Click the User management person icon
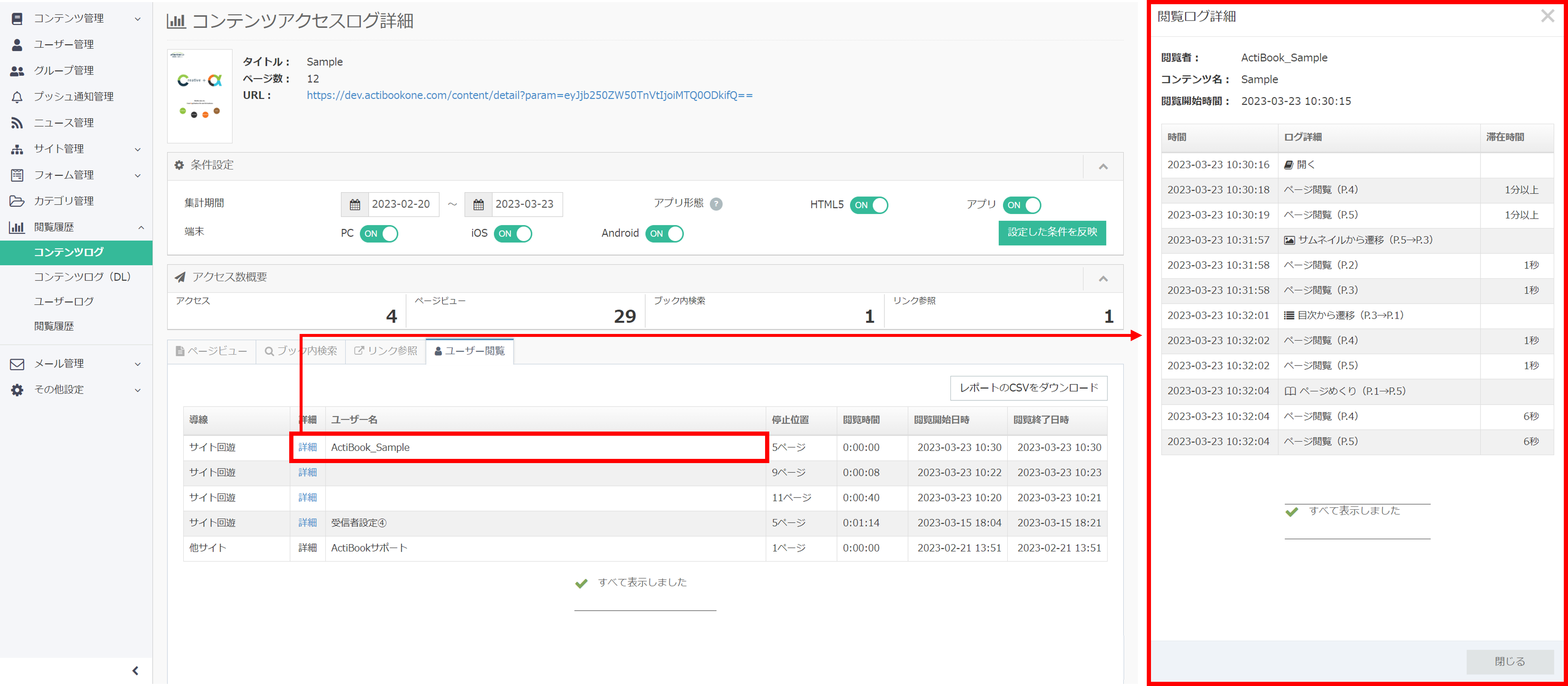Viewport: 1568px width, 686px height. pos(17,45)
